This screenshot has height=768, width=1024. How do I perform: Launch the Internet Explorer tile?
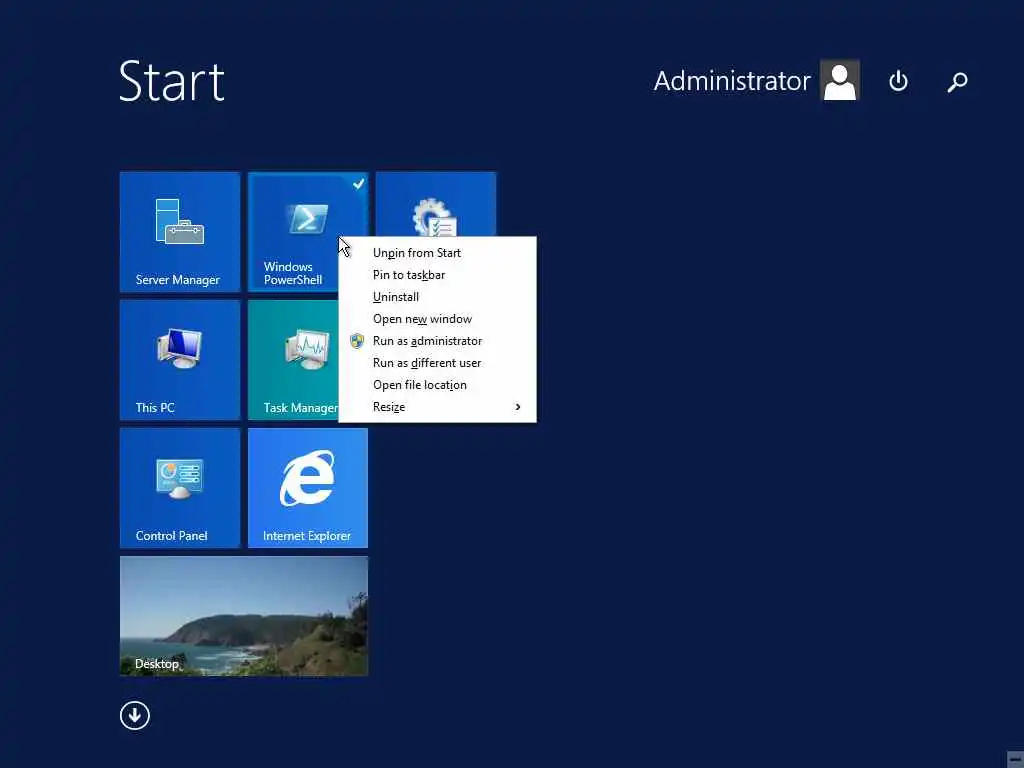[x=308, y=488]
